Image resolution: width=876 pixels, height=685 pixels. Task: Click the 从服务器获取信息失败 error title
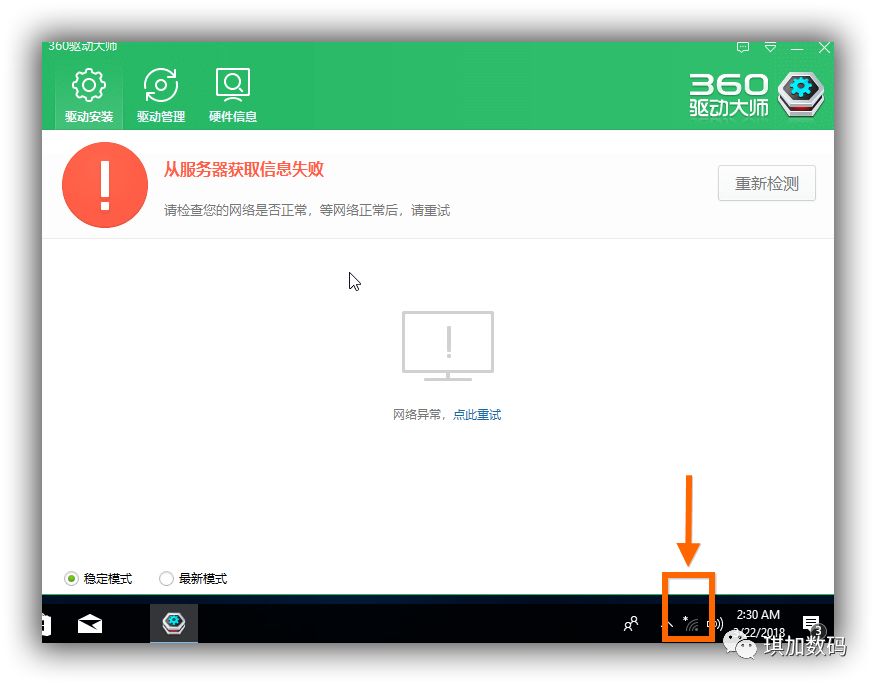pos(244,169)
